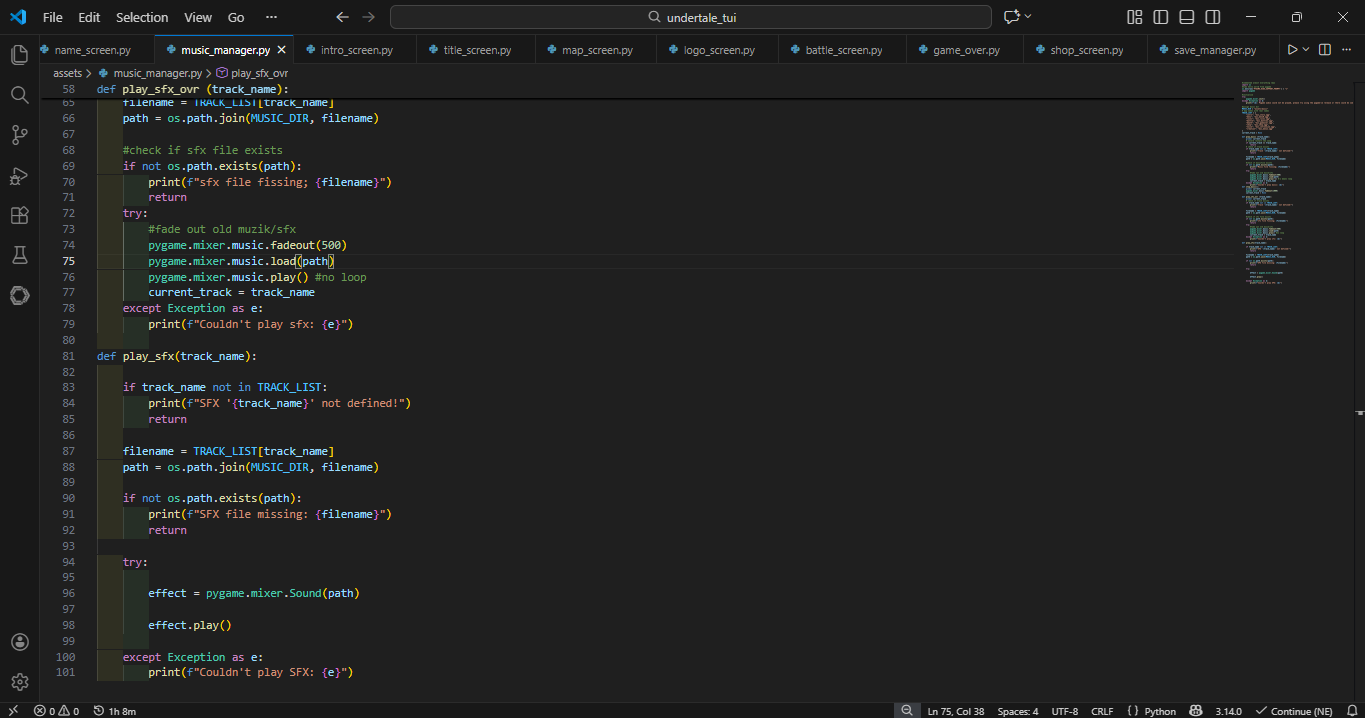Viewport: 1365px width, 718px height.
Task: Open the Selection menu
Action: [142, 17]
